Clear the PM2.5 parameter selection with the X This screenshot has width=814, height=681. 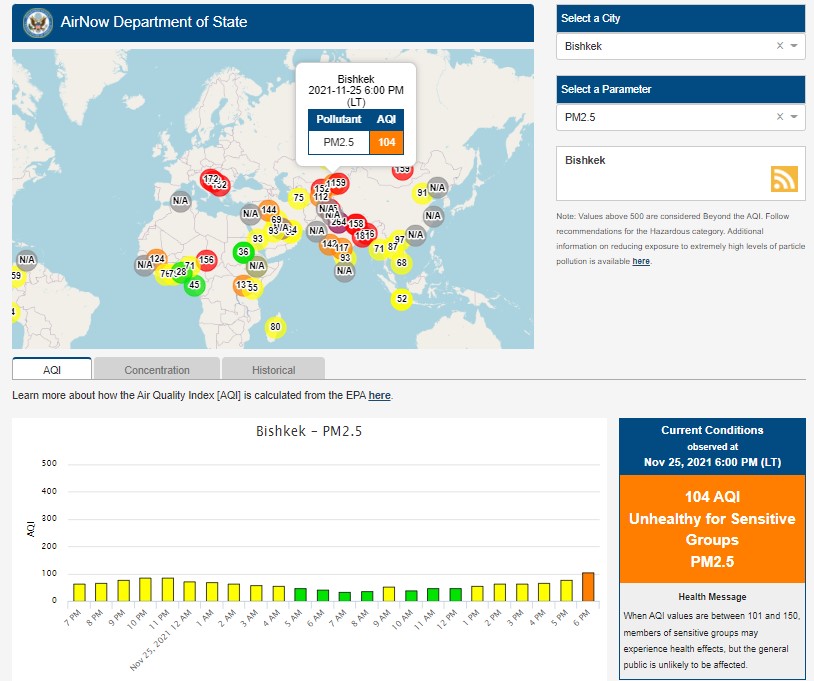780,117
